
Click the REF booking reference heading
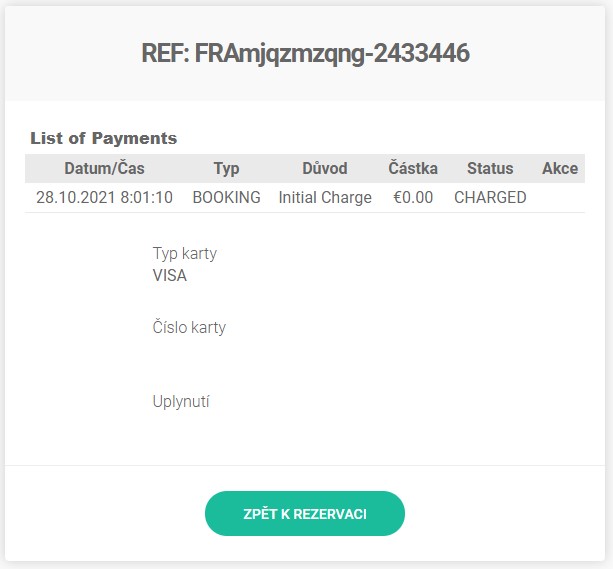pos(305,54)
